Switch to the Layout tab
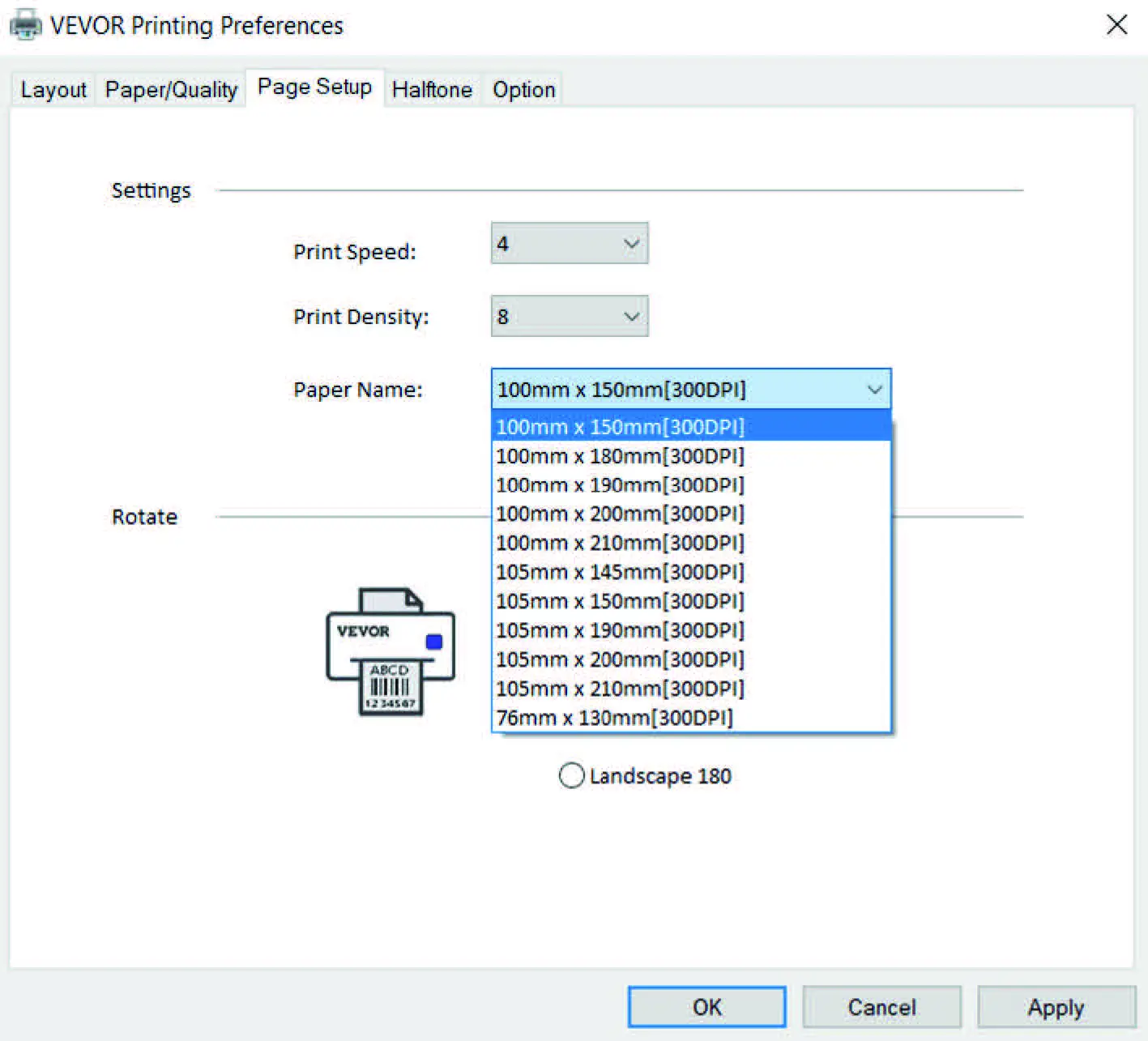 point(53,89)
